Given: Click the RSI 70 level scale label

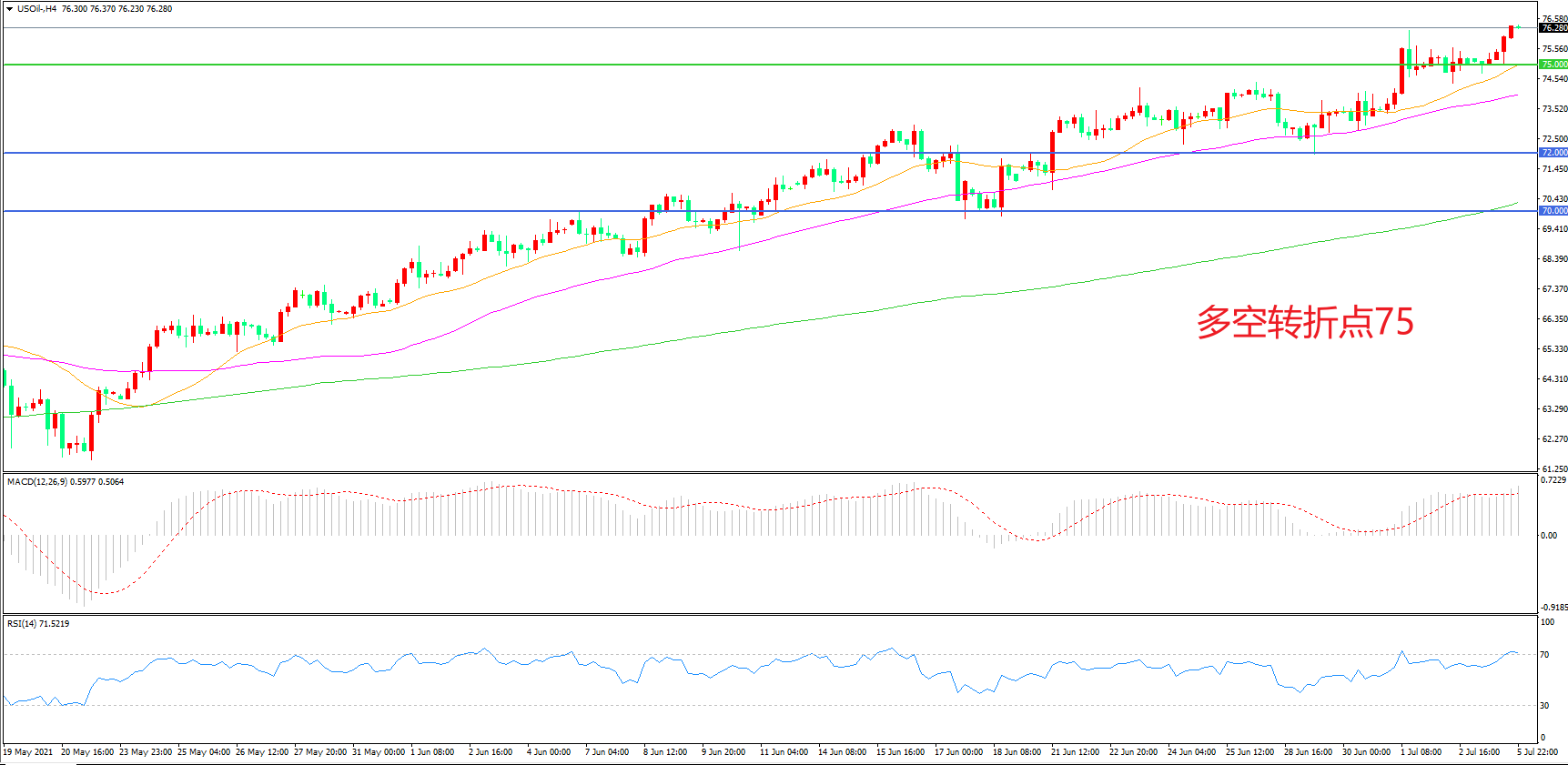Looking at the screenshot, I should pyautogui.click(x=1544, y=655).
